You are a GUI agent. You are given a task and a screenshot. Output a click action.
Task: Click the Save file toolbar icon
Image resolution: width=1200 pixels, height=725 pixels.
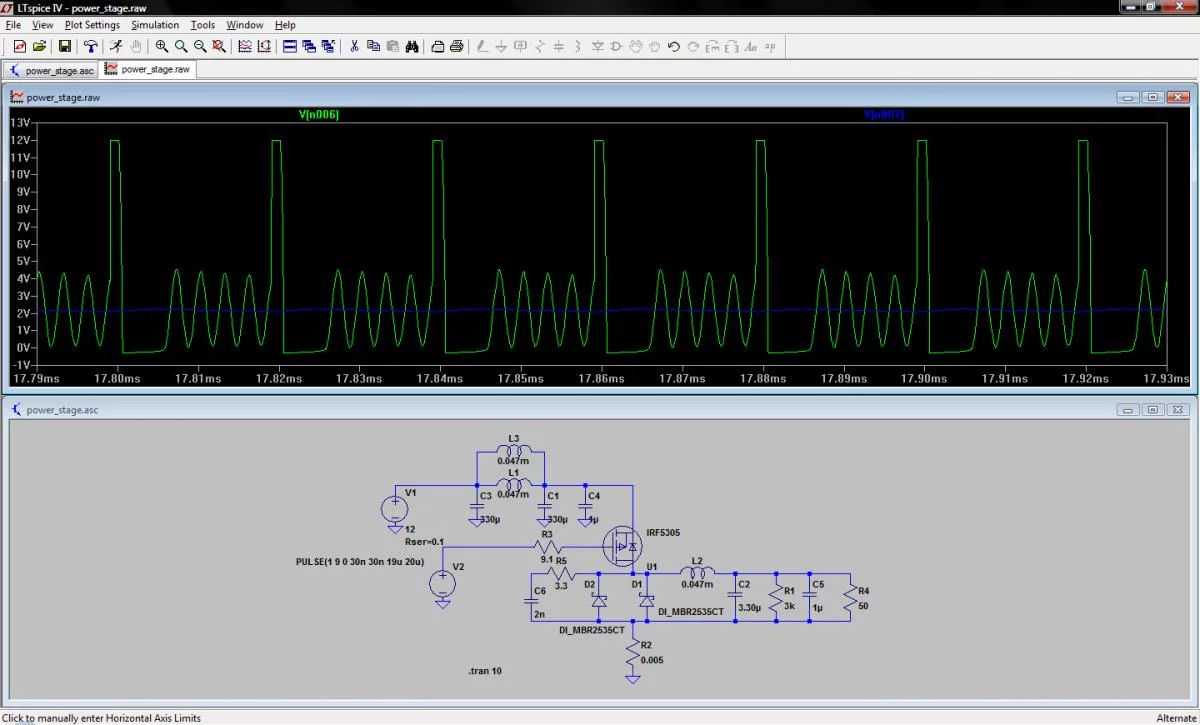point(65,46)
